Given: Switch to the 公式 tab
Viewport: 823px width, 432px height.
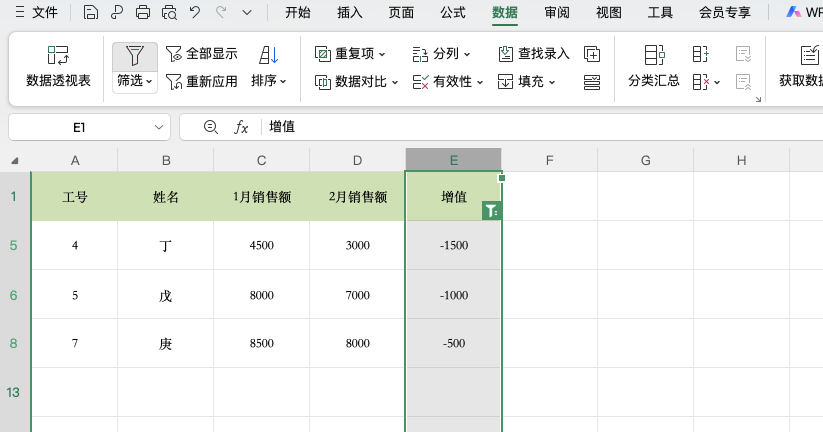Looking at the screenshot, I should [452, 12].
